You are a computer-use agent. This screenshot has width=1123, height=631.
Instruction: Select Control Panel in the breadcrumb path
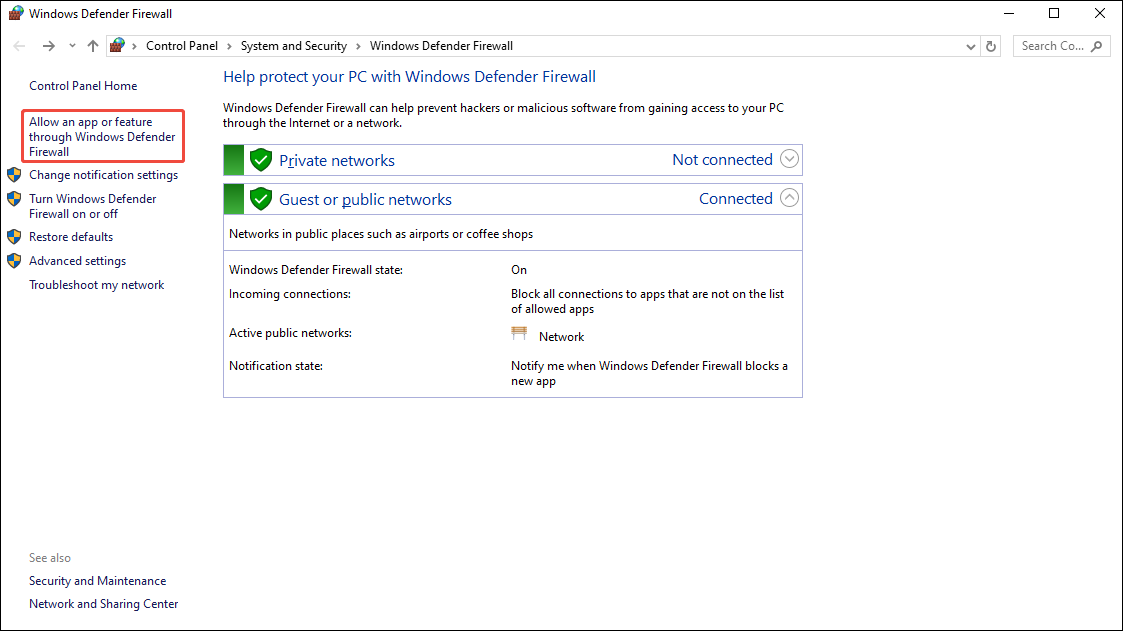[182, 46]
